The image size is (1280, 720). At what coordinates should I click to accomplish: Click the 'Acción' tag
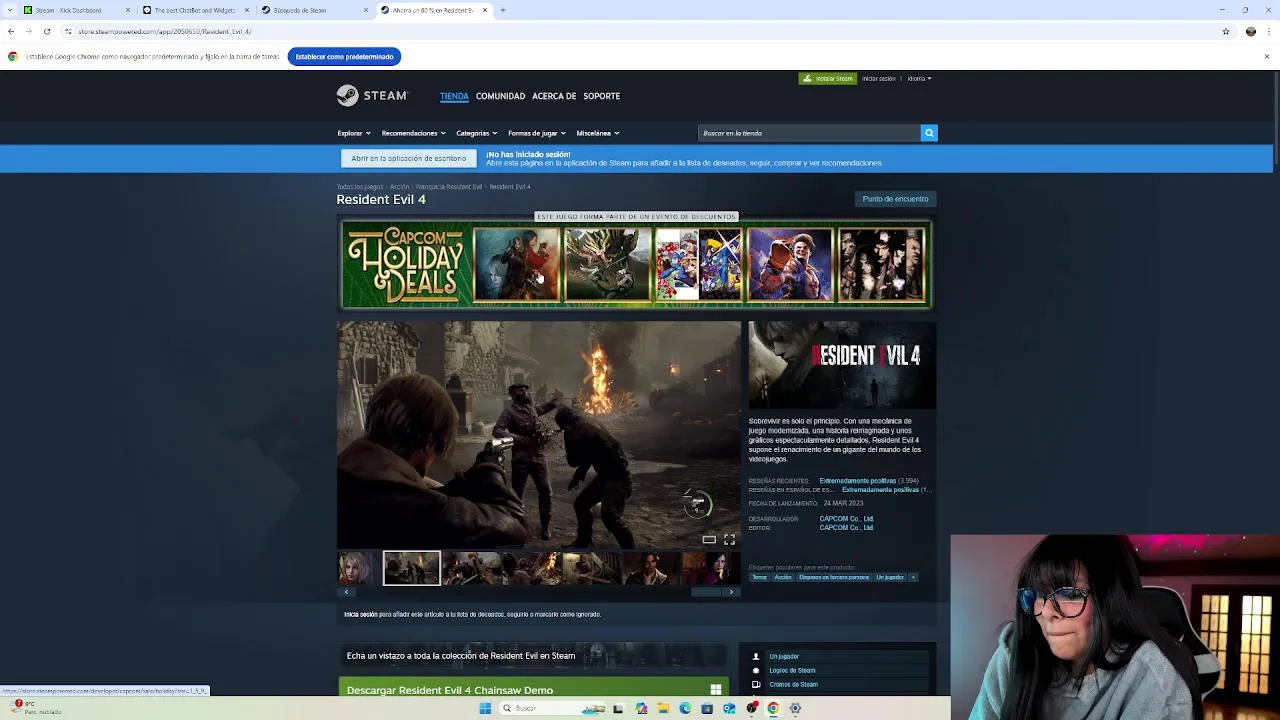pos(783,577)
